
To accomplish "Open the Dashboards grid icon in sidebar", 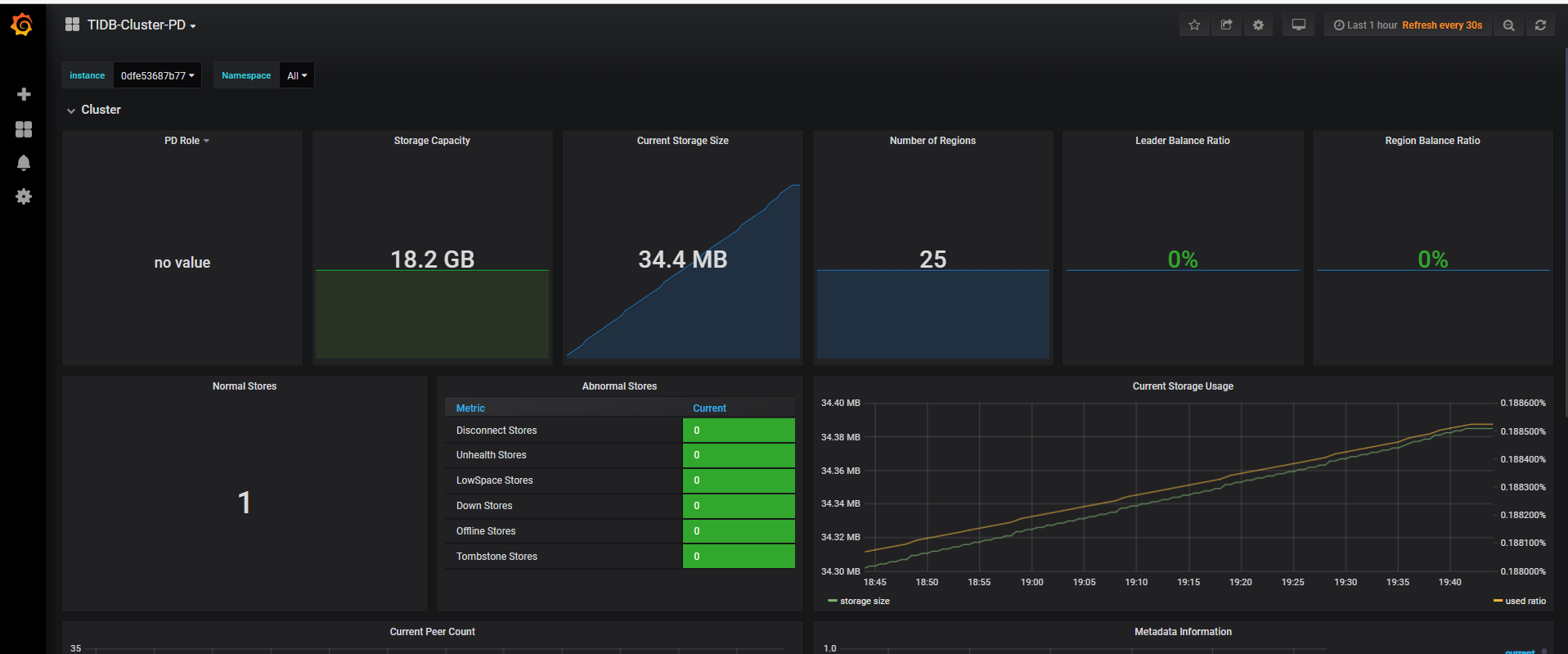I will coord(24,129).
